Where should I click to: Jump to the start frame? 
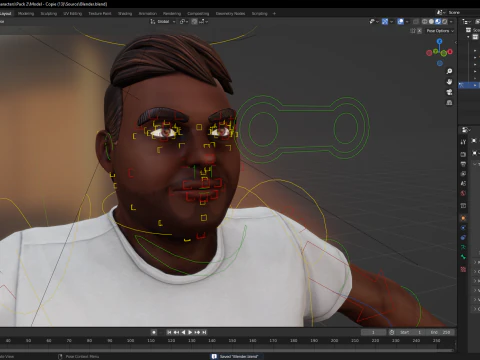pos(169,332)
